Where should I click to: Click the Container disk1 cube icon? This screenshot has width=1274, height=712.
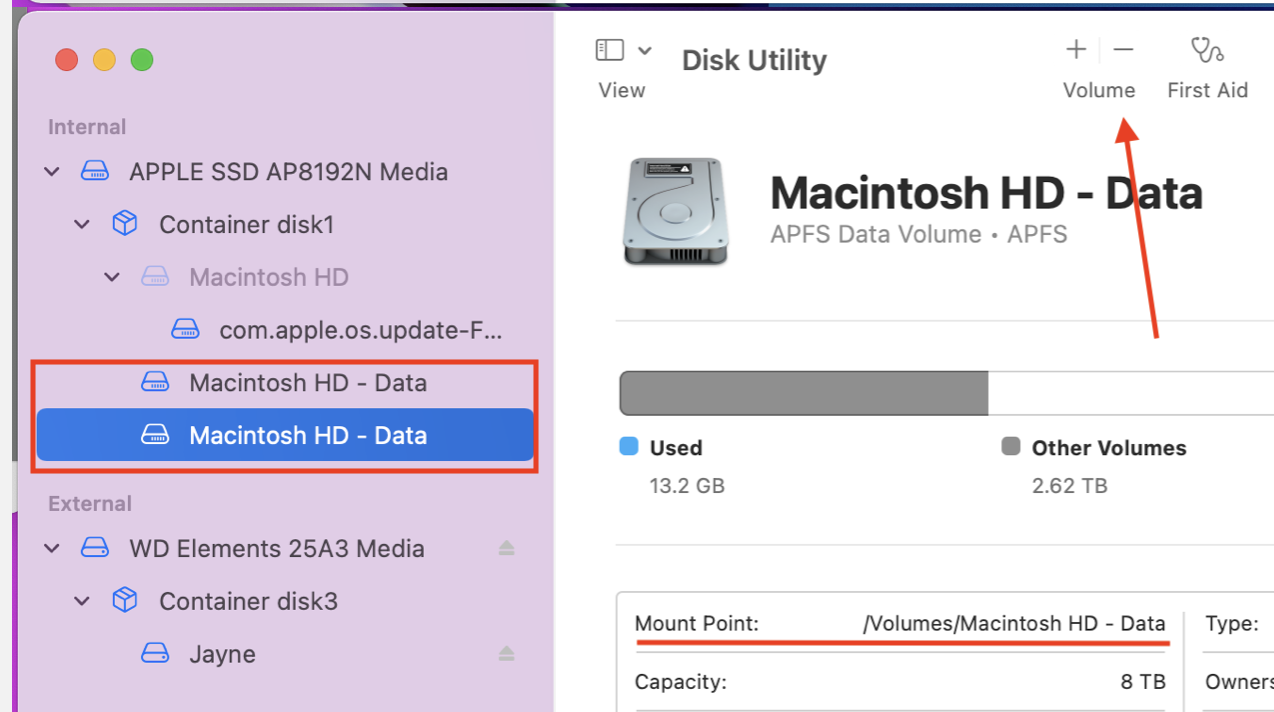tap(125, 224)
